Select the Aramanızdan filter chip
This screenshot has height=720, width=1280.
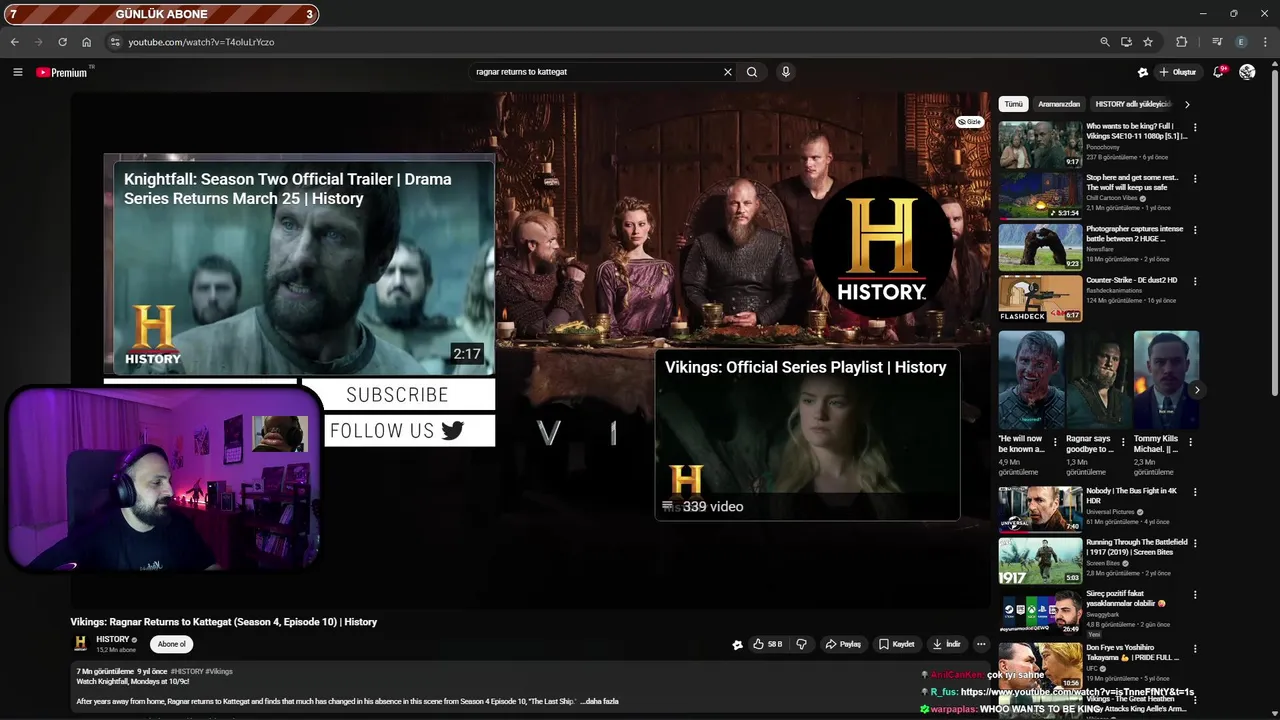pos(1059,104)
